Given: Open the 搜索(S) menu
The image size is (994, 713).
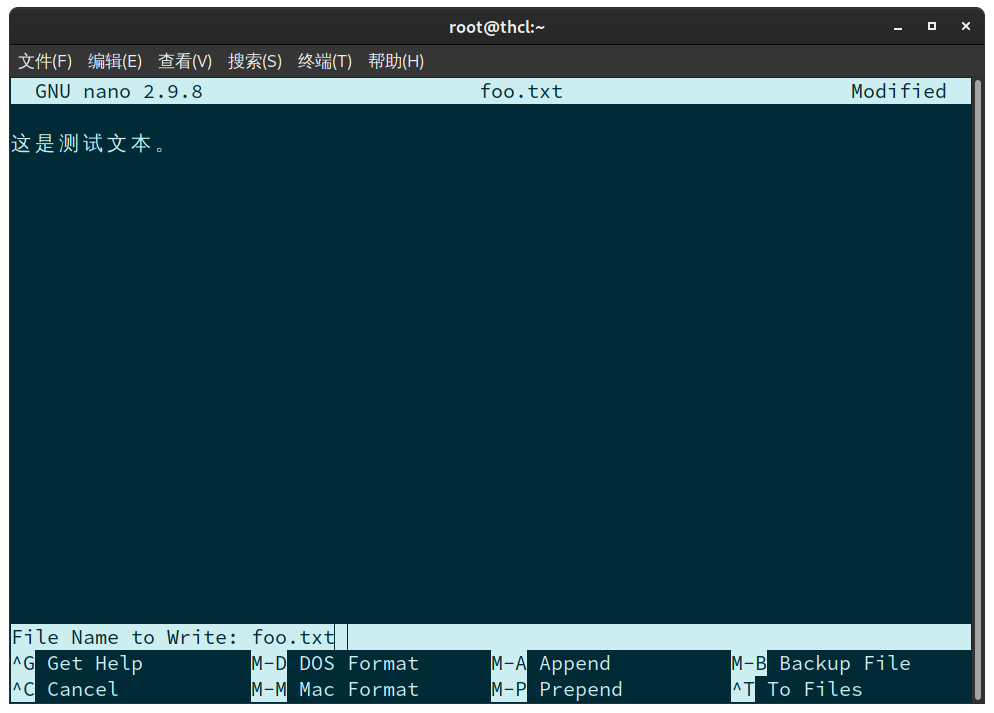Looking at the screenshot, I should [255, 61].
